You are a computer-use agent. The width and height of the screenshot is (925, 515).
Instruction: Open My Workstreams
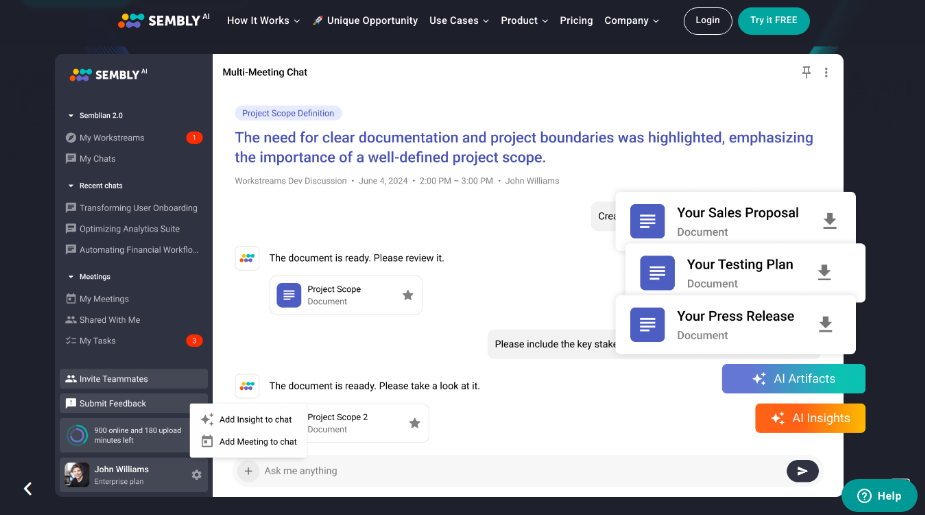[111, 137]
